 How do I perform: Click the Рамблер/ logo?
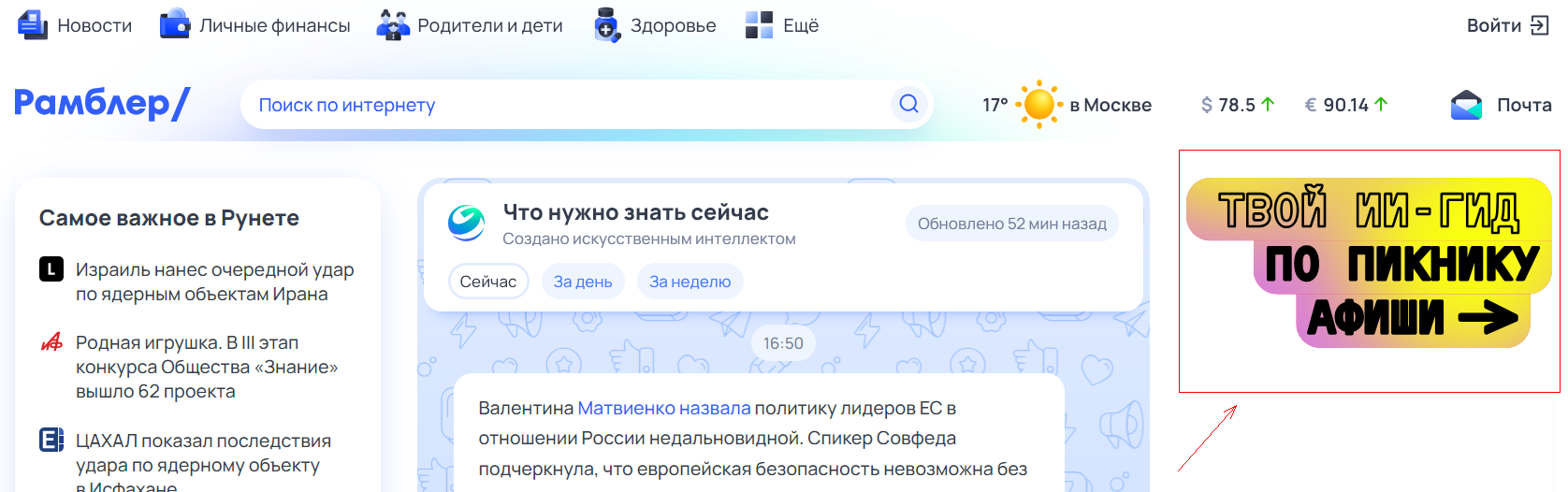tap(101, 103)
